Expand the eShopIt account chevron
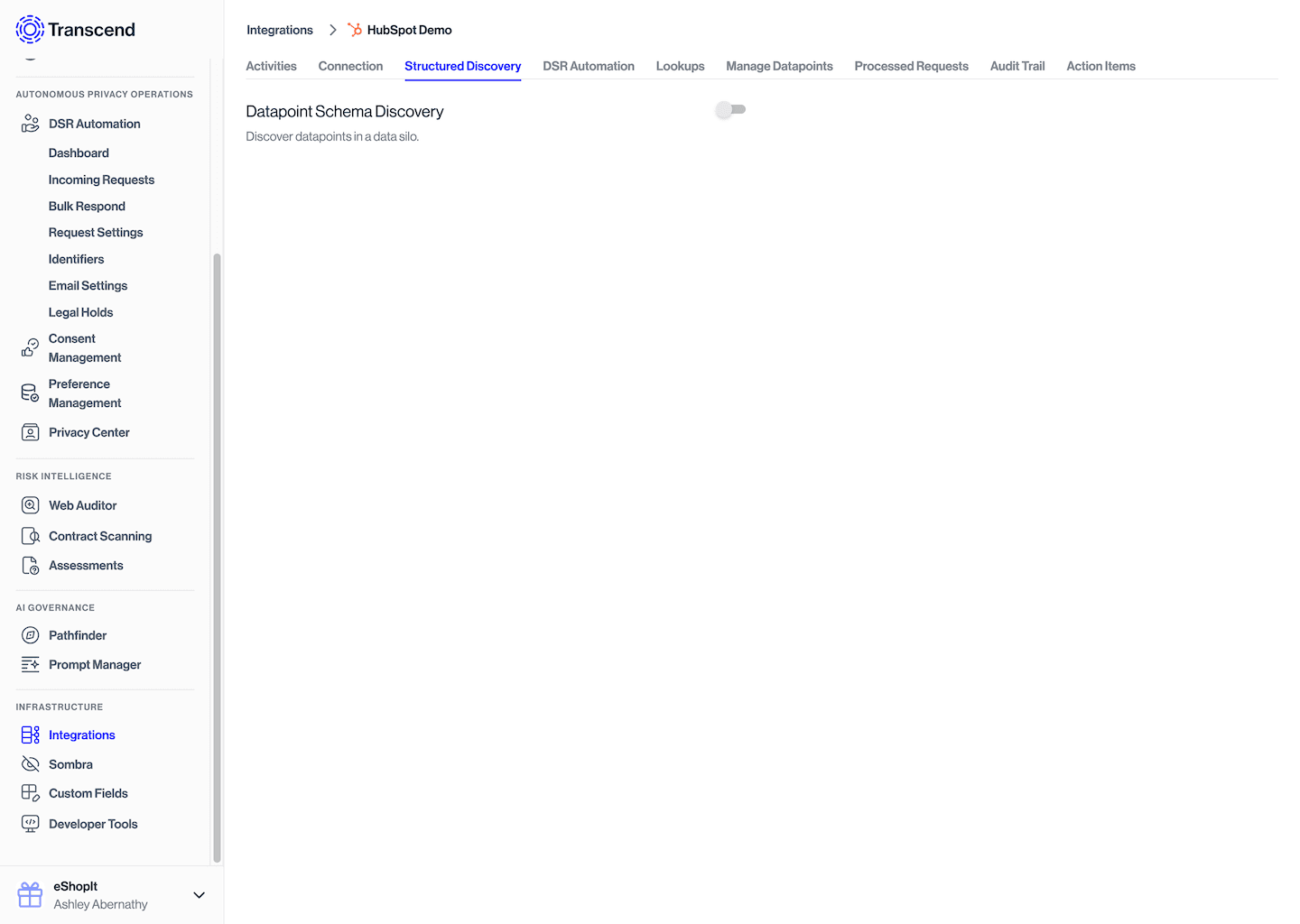The height and width of the screenshot is (924, 1300). tap(199, 894)
